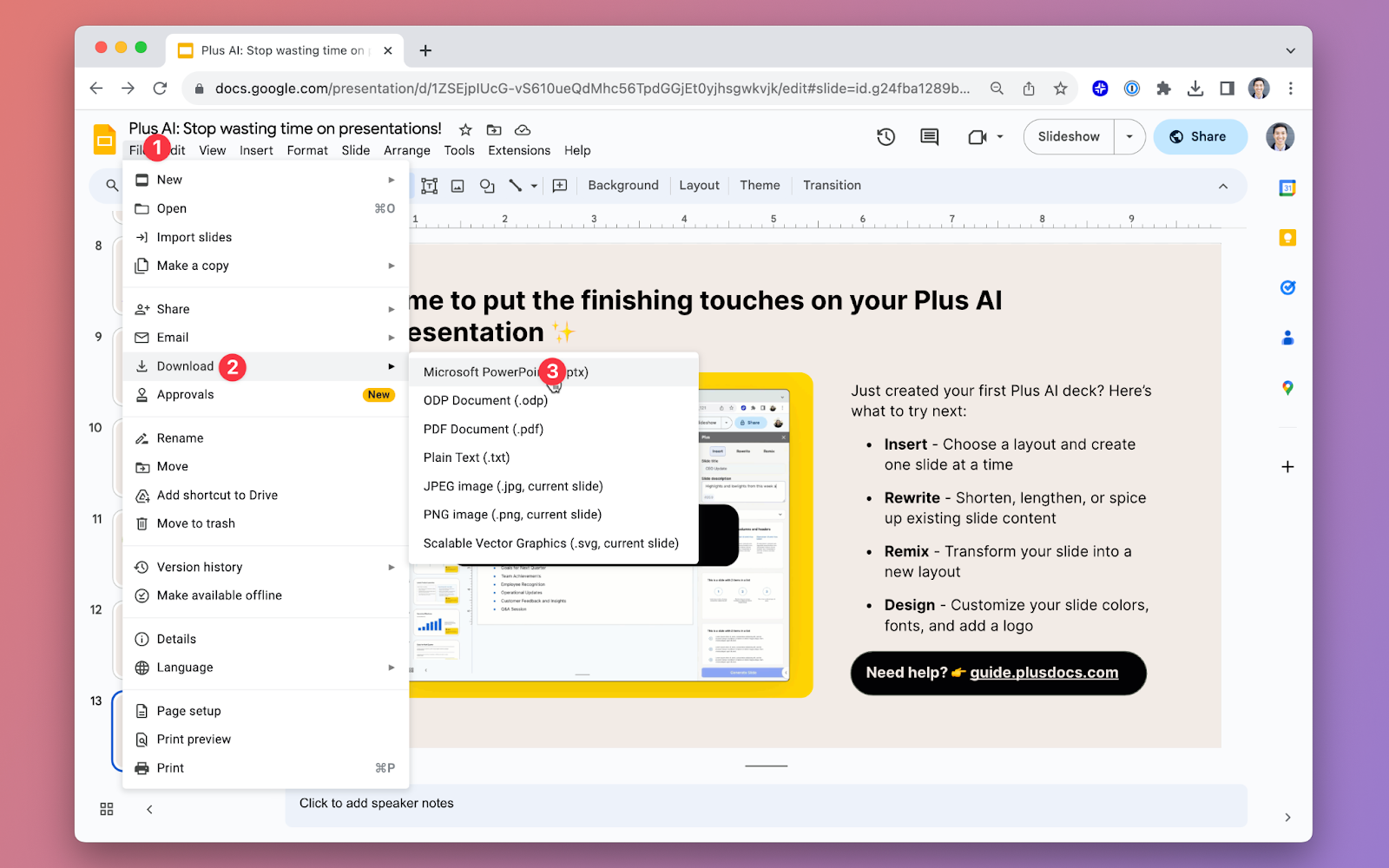1389x868 pixels.
Task: Select Make available offline
Action: pyautogui.click(x=266, y=595)
